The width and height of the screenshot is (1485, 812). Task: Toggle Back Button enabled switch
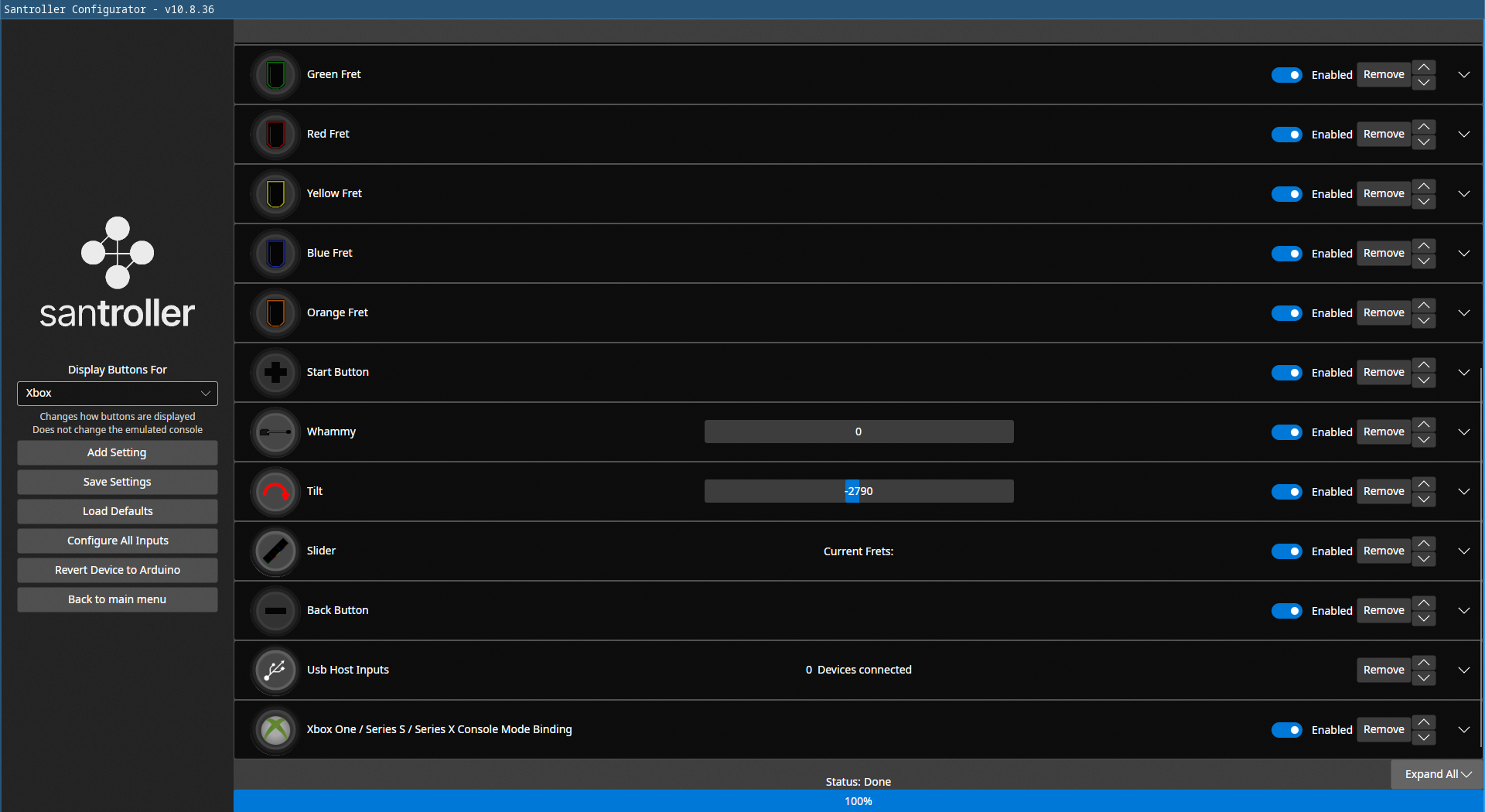tap(1286, 611)
